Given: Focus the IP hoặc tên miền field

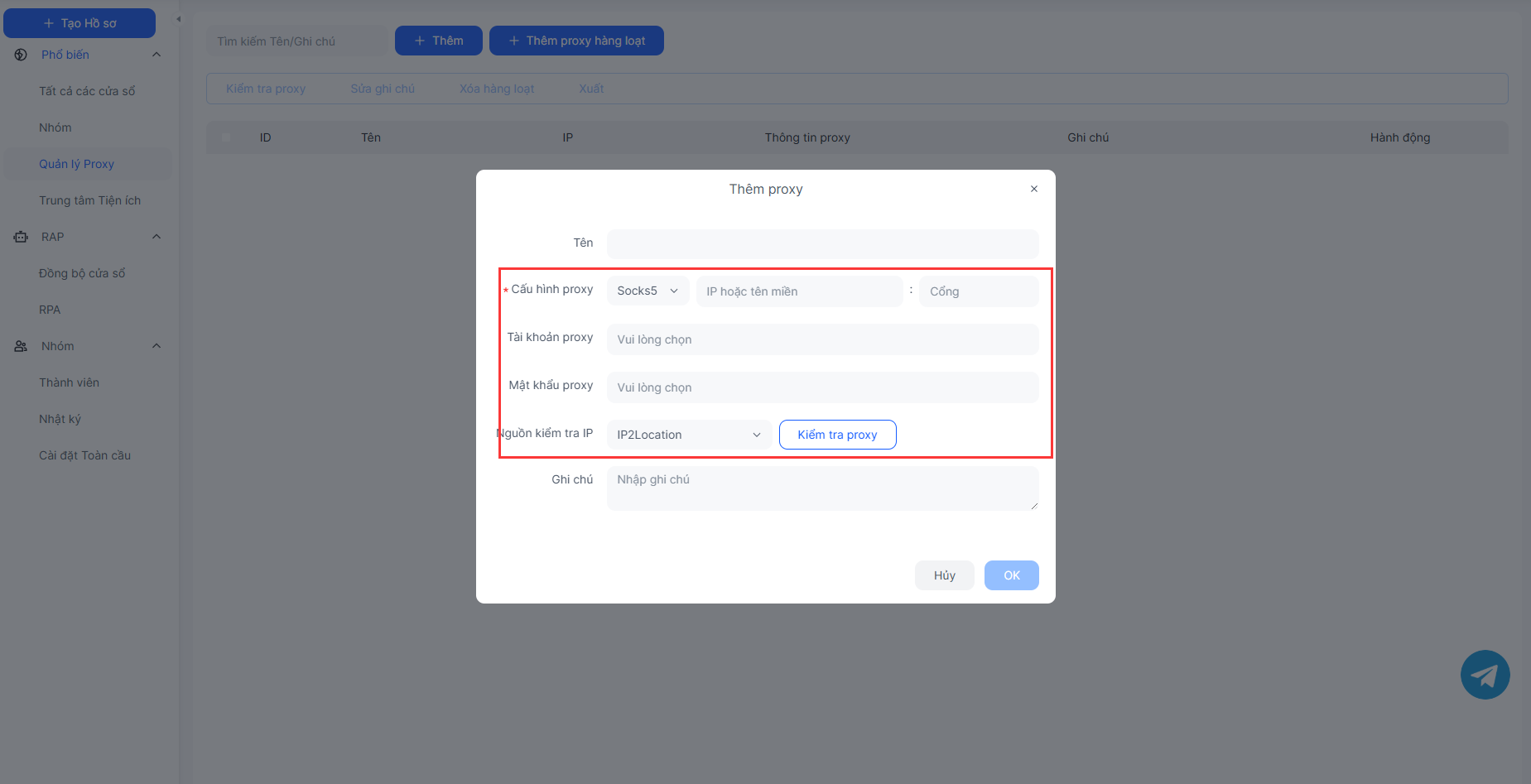Looking at the screenshot, I should coord(799,291).
